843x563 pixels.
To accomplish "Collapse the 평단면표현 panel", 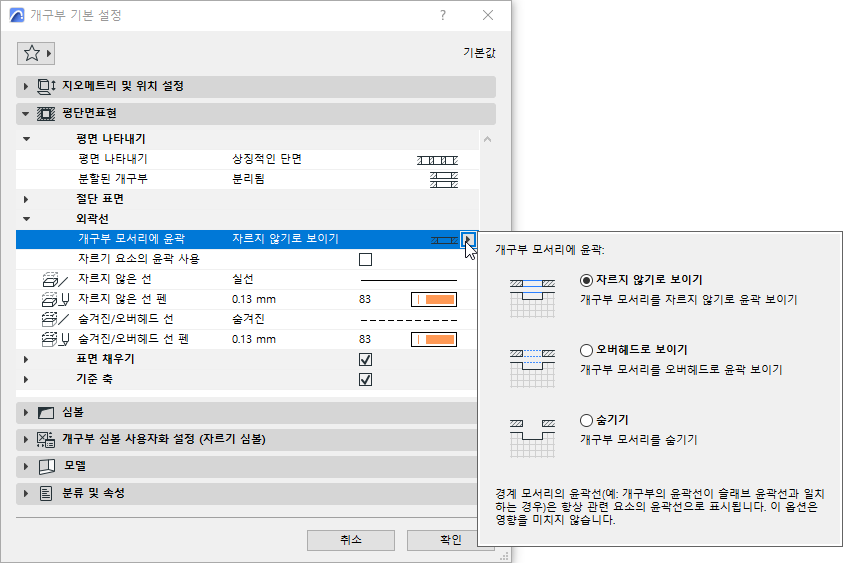I will 25,113.
